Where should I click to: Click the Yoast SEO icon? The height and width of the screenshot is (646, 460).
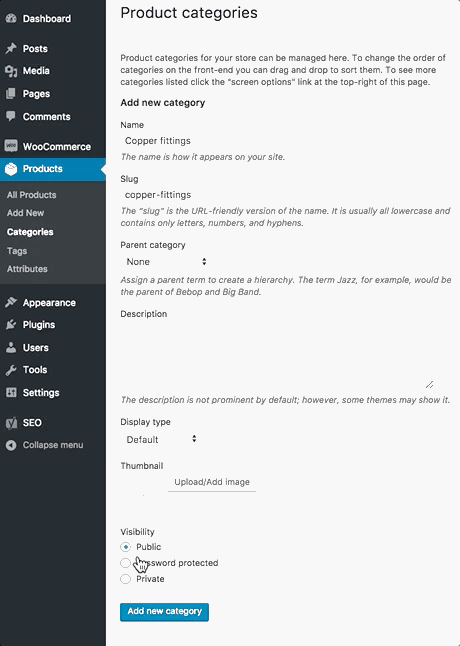[x=11, y=423]
